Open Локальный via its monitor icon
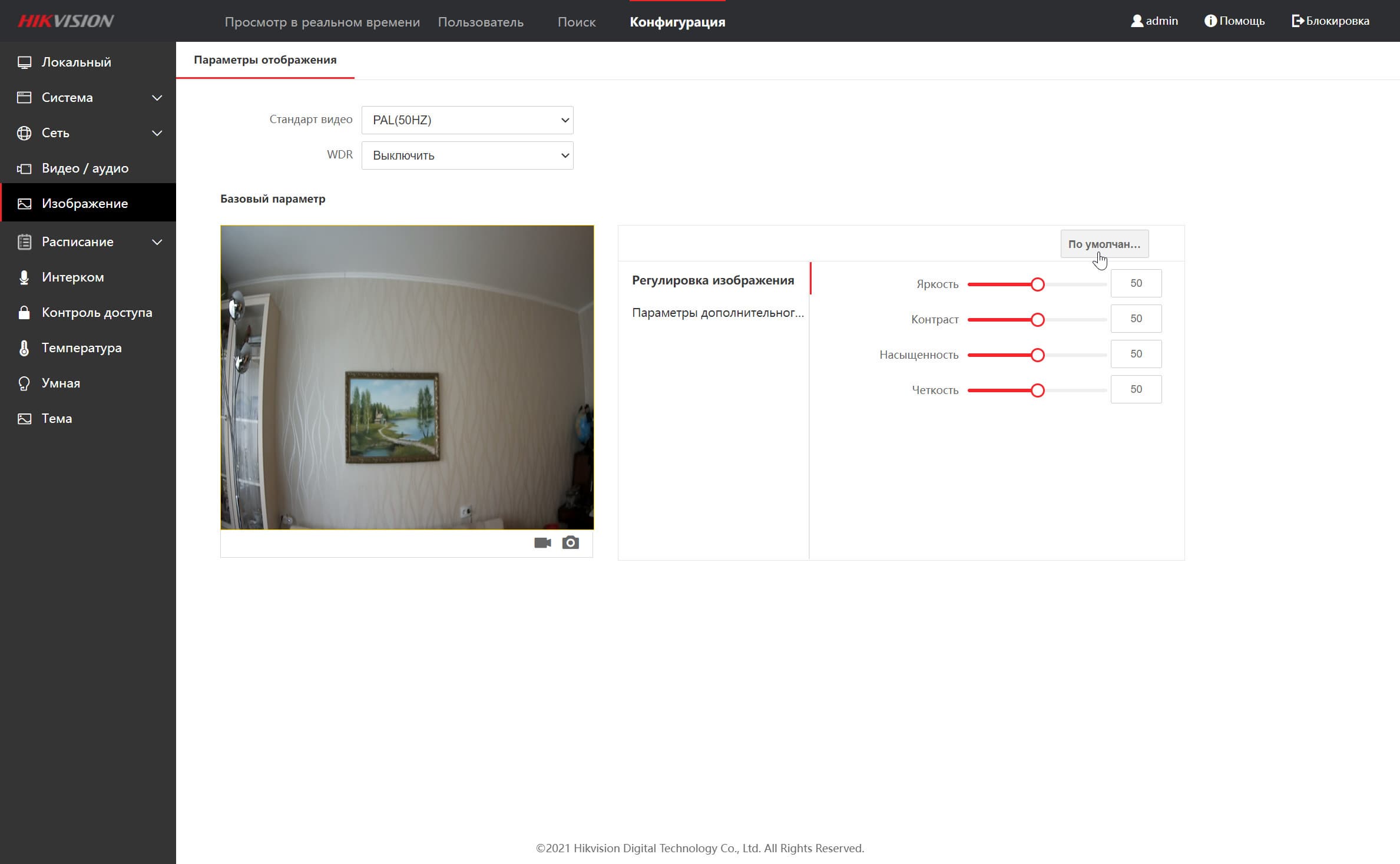The image size is (1400, 864). (x=24, y=62)
